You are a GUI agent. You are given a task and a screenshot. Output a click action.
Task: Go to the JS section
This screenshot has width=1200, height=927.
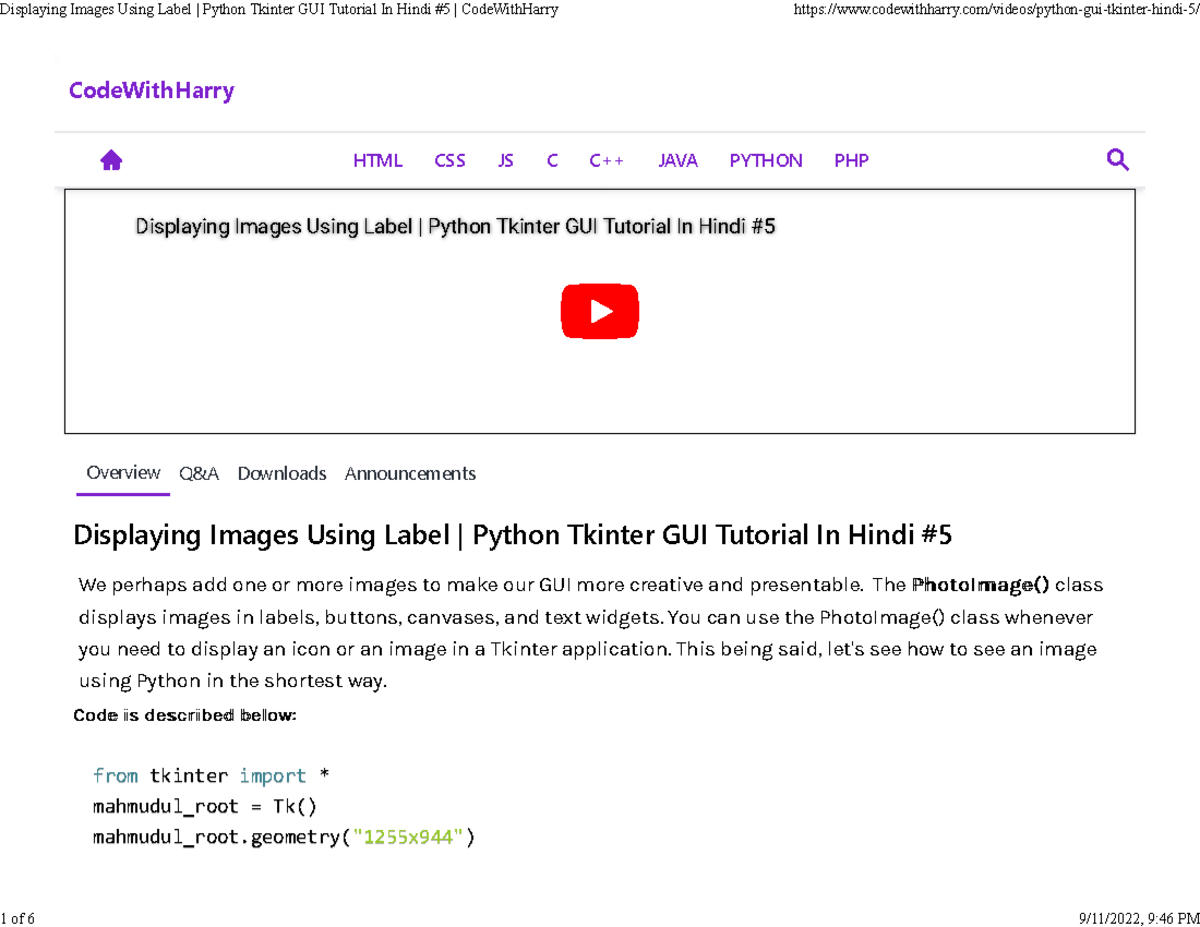pyautogui.click(x=506, y=161)
